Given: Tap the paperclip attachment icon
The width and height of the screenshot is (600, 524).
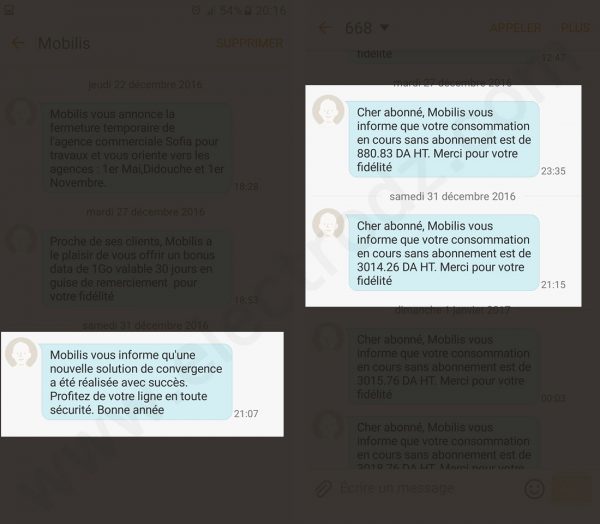Looking at the screenshot, I should [323, 488].
